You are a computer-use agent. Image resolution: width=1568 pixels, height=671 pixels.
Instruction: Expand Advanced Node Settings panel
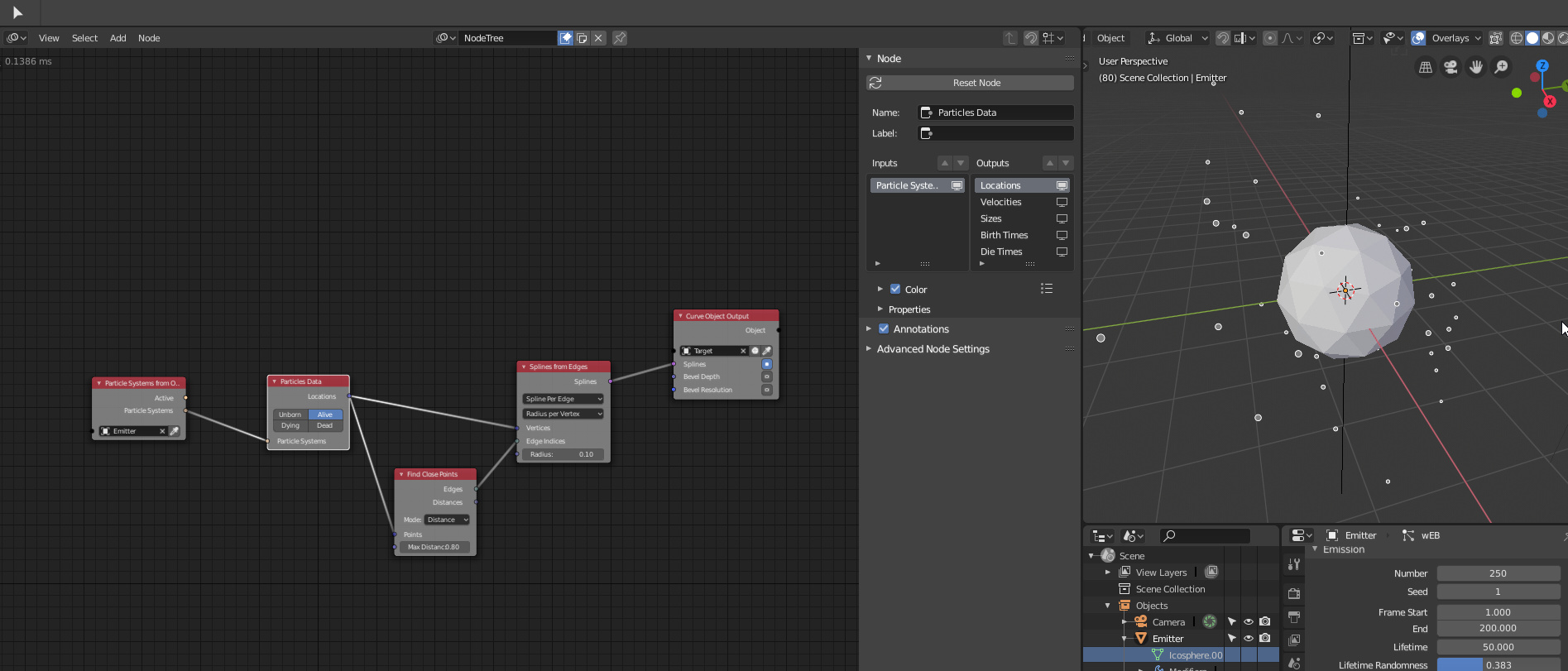click(x=869, y=349)
